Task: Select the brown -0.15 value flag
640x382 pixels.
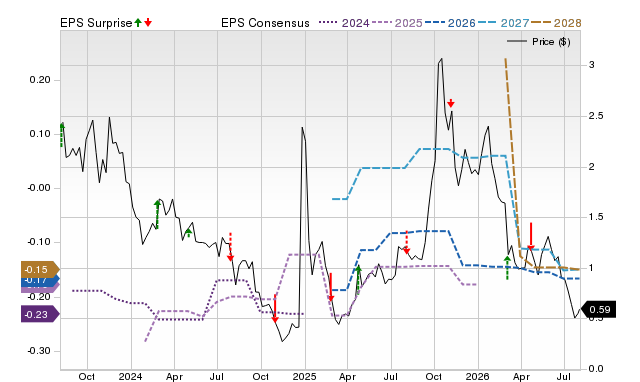Action: tap(40, 270)
